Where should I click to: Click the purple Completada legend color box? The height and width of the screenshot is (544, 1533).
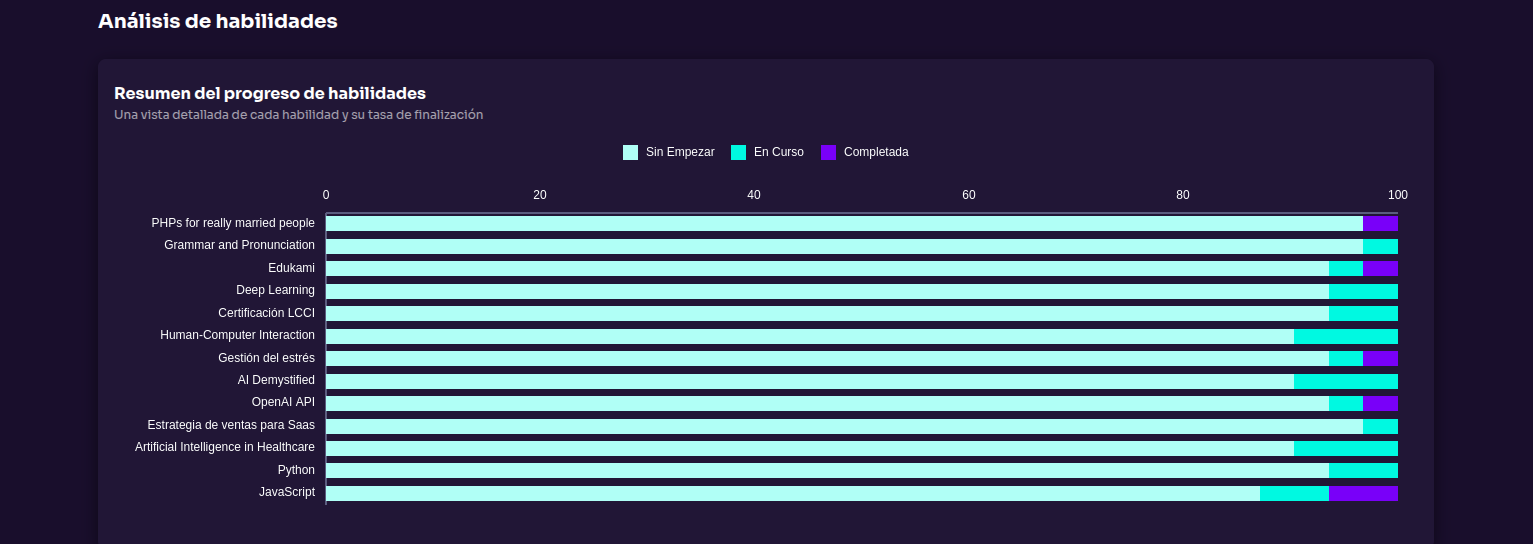(828, 152)
